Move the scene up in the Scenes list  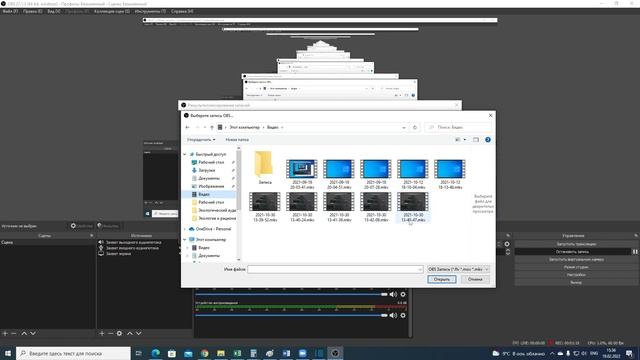[x=24, y=333]
